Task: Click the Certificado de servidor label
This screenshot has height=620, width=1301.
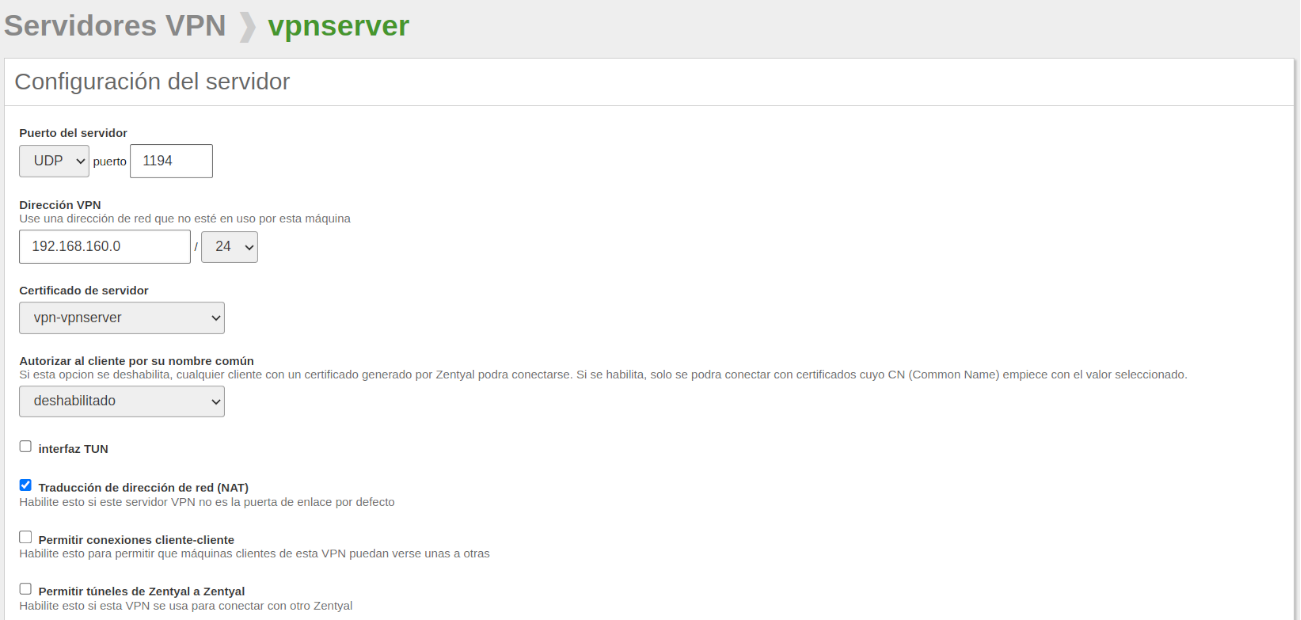Action: click(84, 291)
